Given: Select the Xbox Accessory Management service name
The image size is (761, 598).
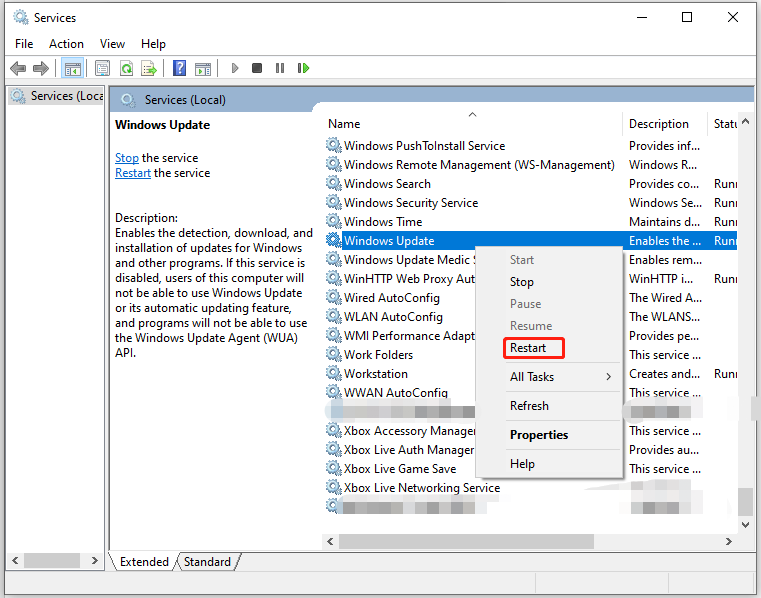Looking at the screenshot, I should coord(409,431).
